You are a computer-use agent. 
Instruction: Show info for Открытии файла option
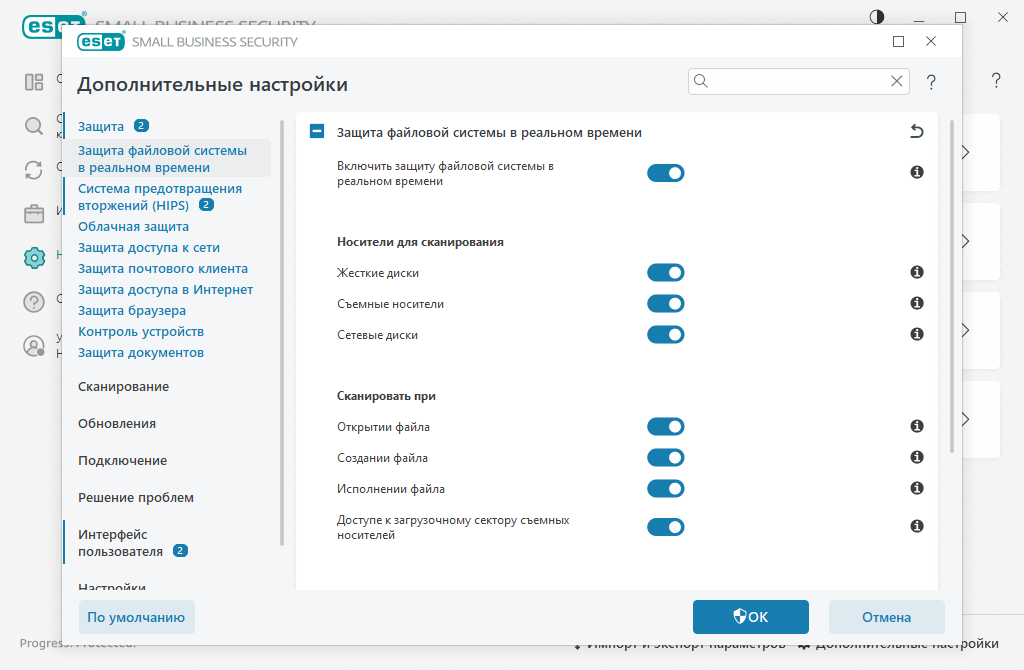pos(916,426)
